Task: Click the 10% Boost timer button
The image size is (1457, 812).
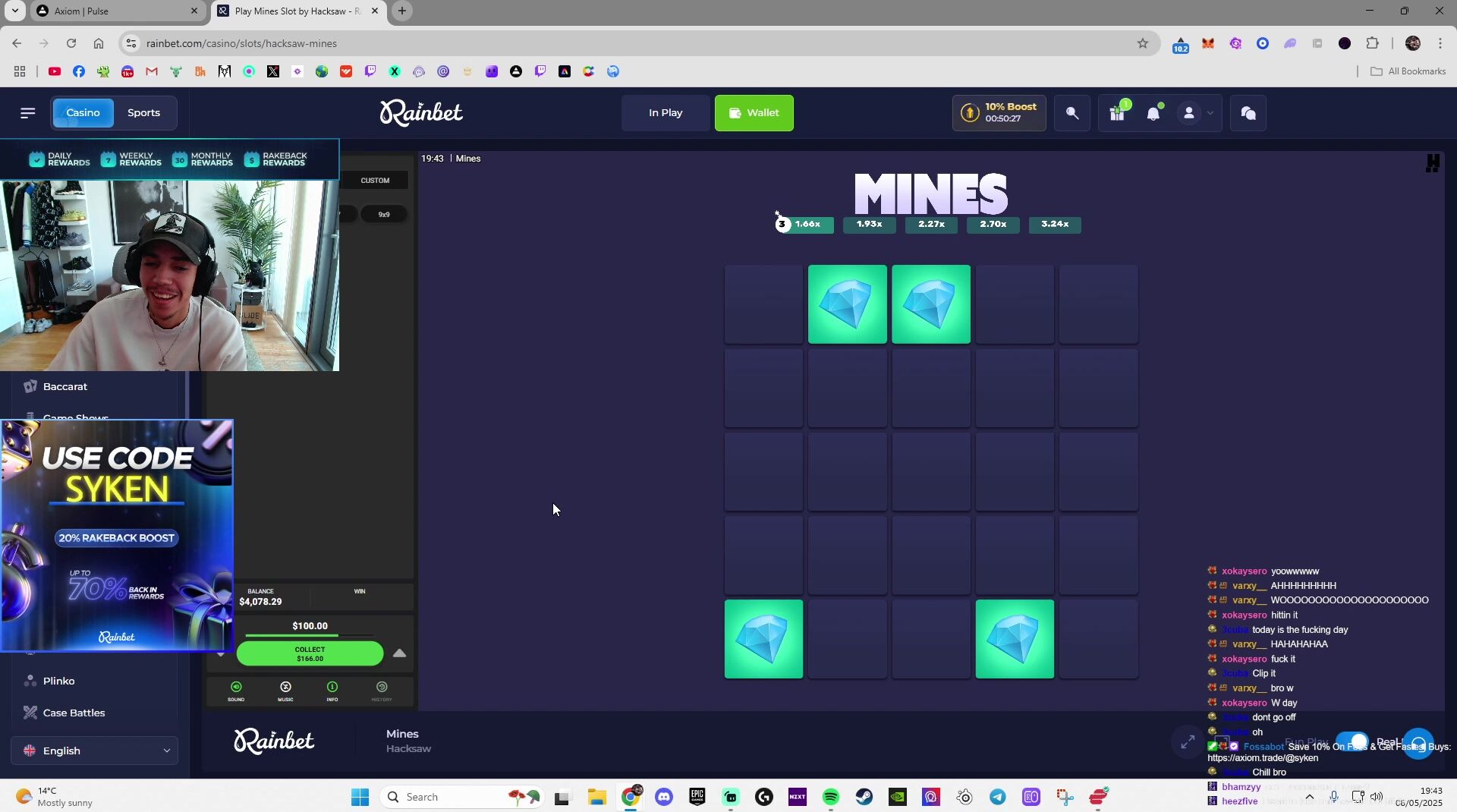Action: point(999,113)
